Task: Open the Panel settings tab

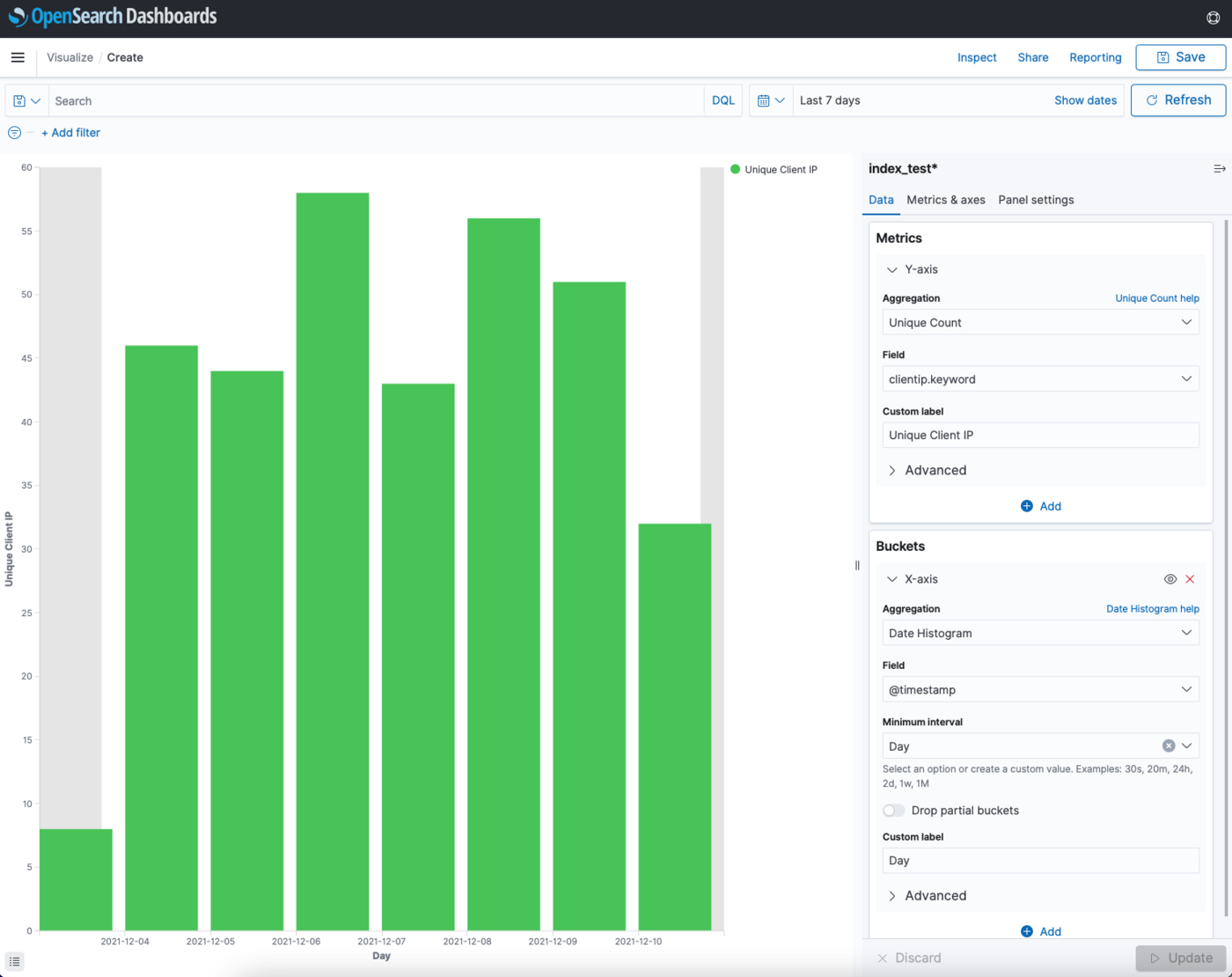Action: tap(1035, 200)
